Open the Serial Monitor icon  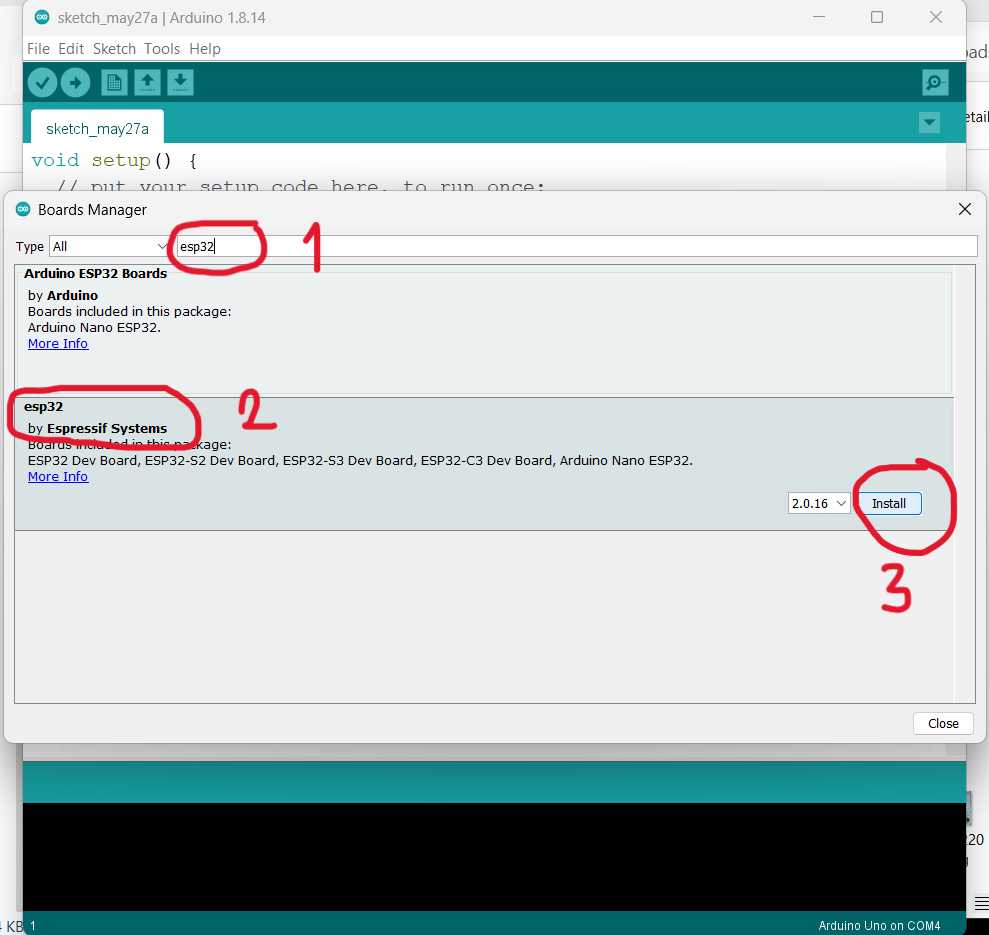pyautogui.click(x=935, y=83)
